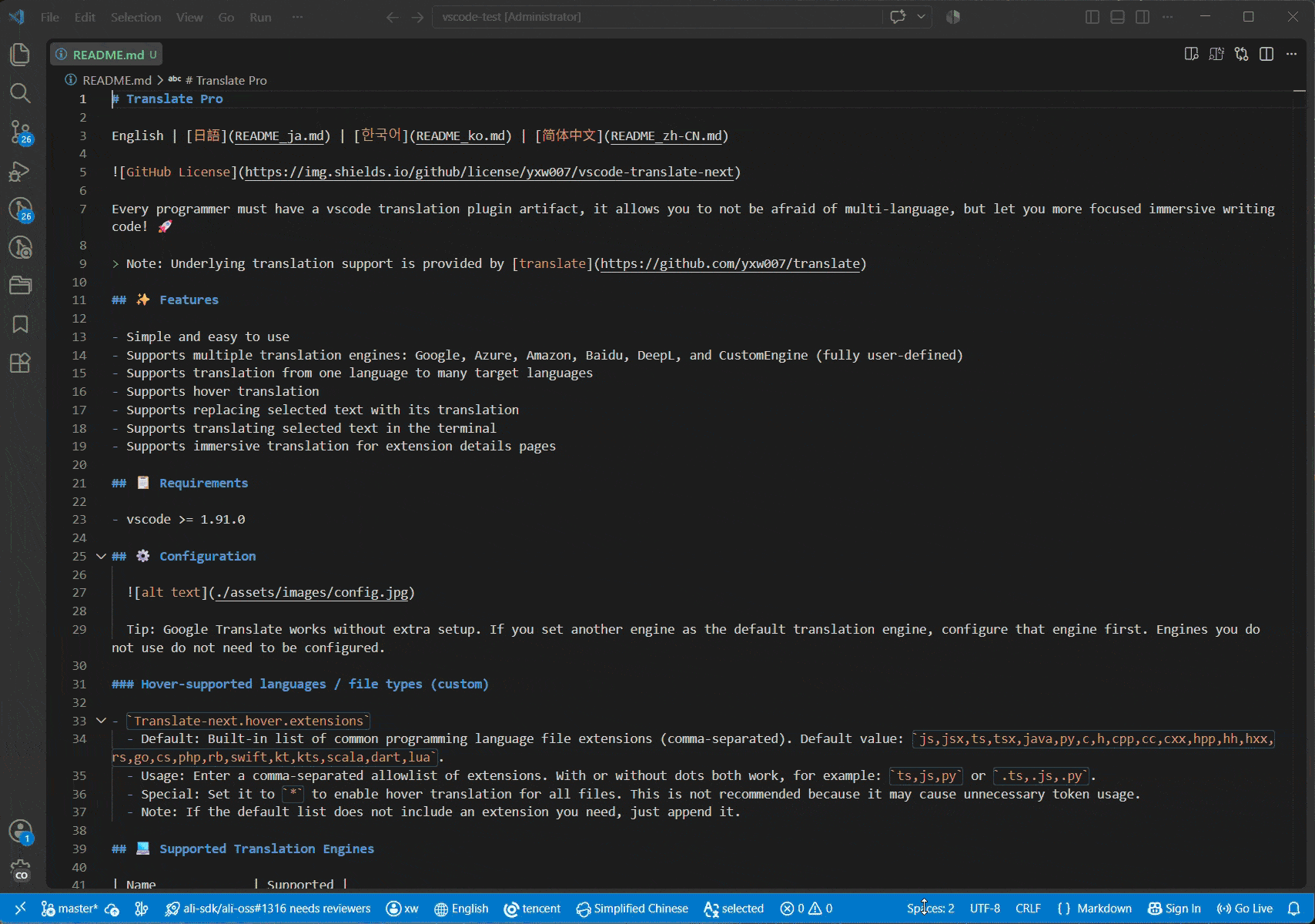This screenshot has height=924, width=1315.
Task: Open the Extensions view in activity bar
Action: [20, 363]
